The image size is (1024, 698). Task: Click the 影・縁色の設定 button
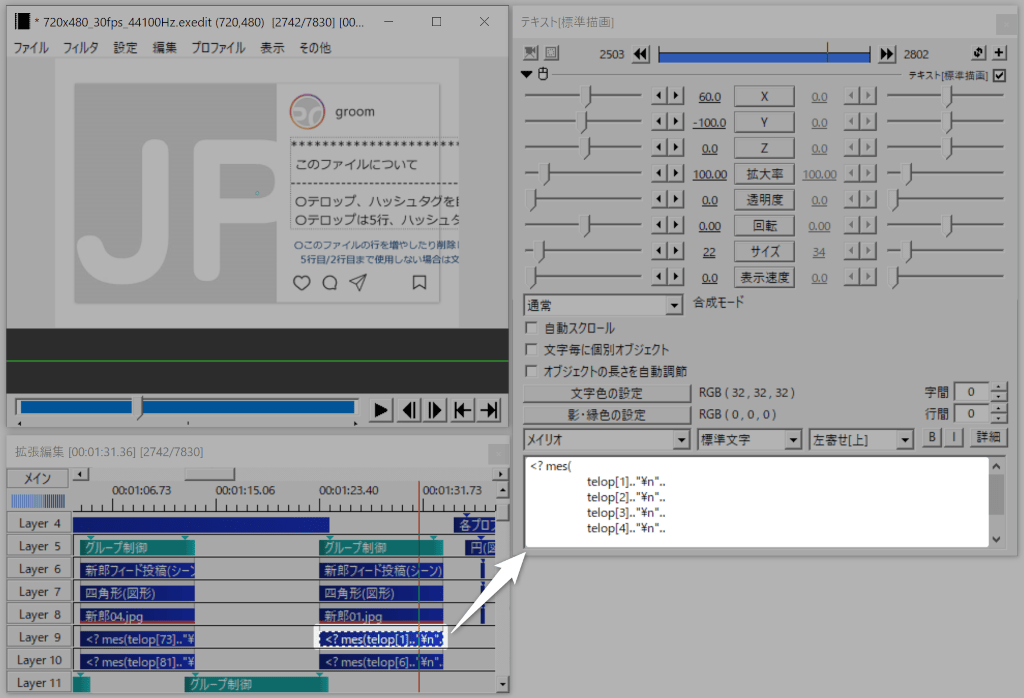pos(606,414)
